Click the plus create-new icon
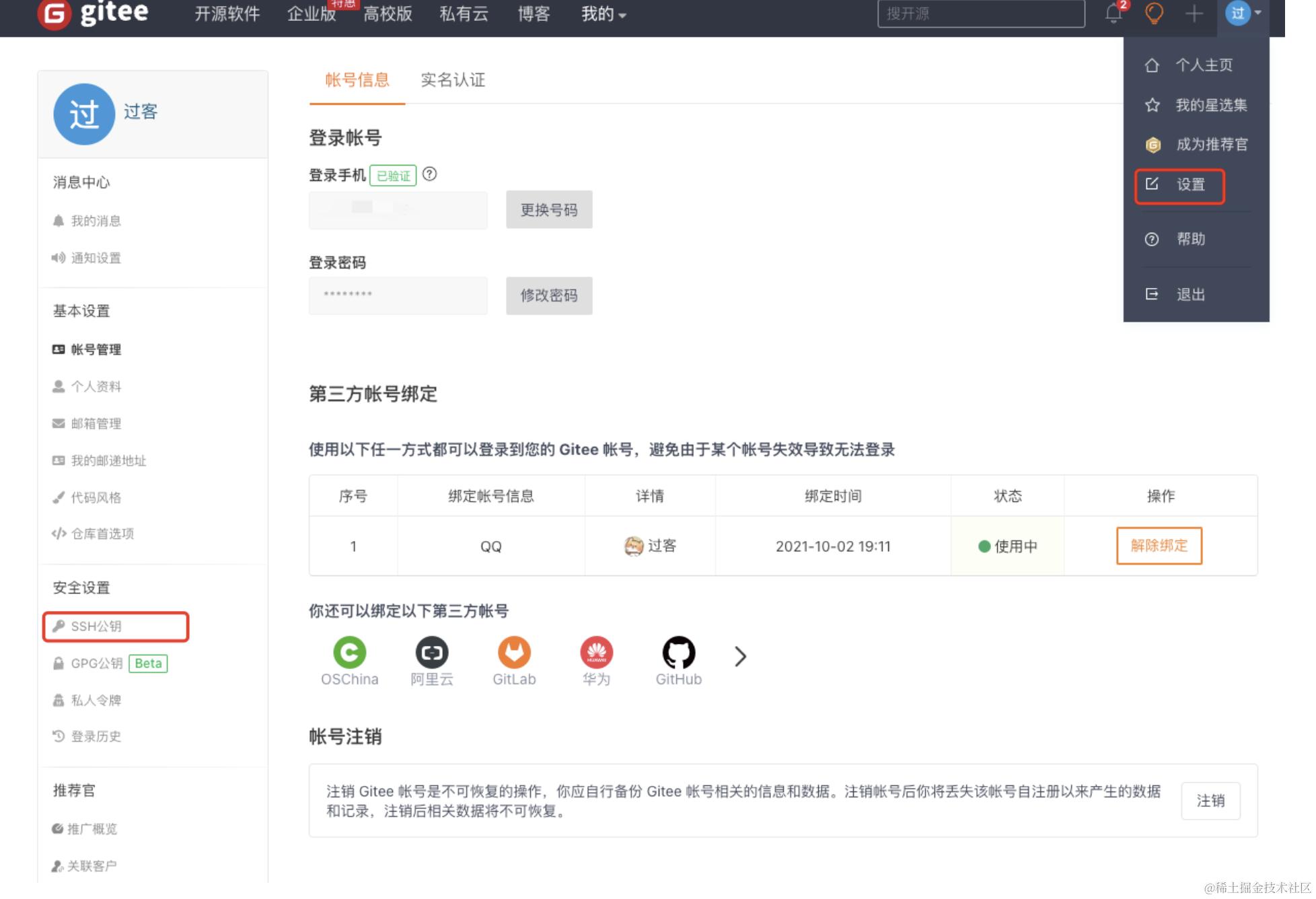1316x899 pixels. tap(1194, 13)
